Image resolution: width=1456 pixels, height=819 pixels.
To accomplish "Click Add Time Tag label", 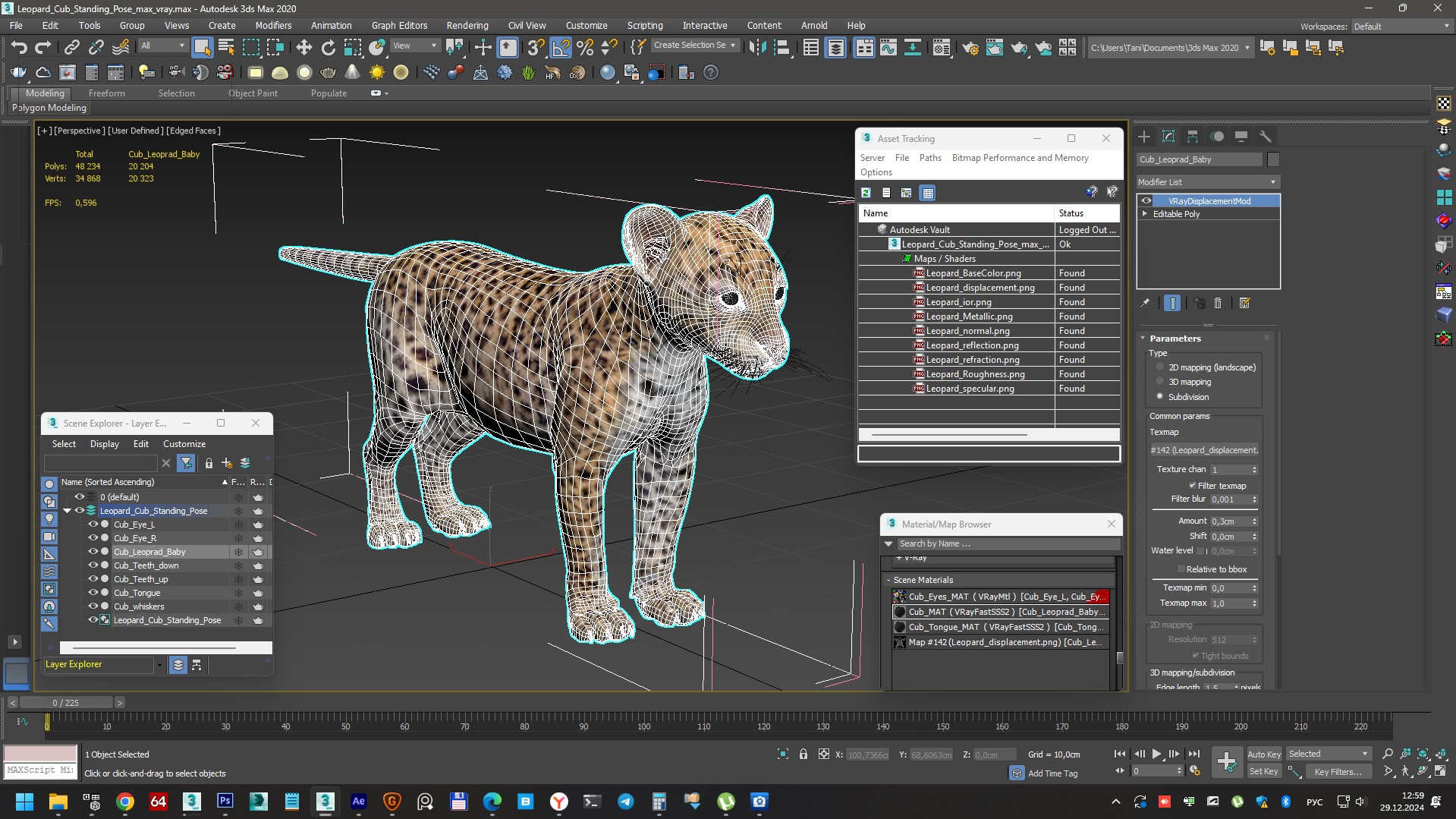I will coord(1052,773).
